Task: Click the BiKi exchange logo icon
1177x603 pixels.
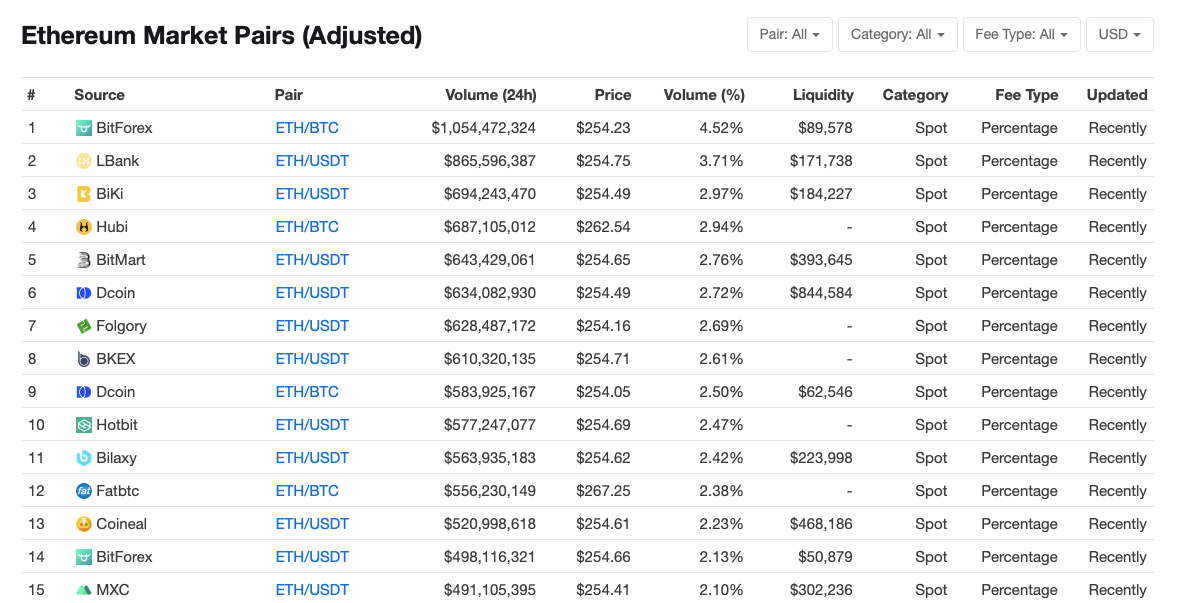Action: click(x=84, y=194)
